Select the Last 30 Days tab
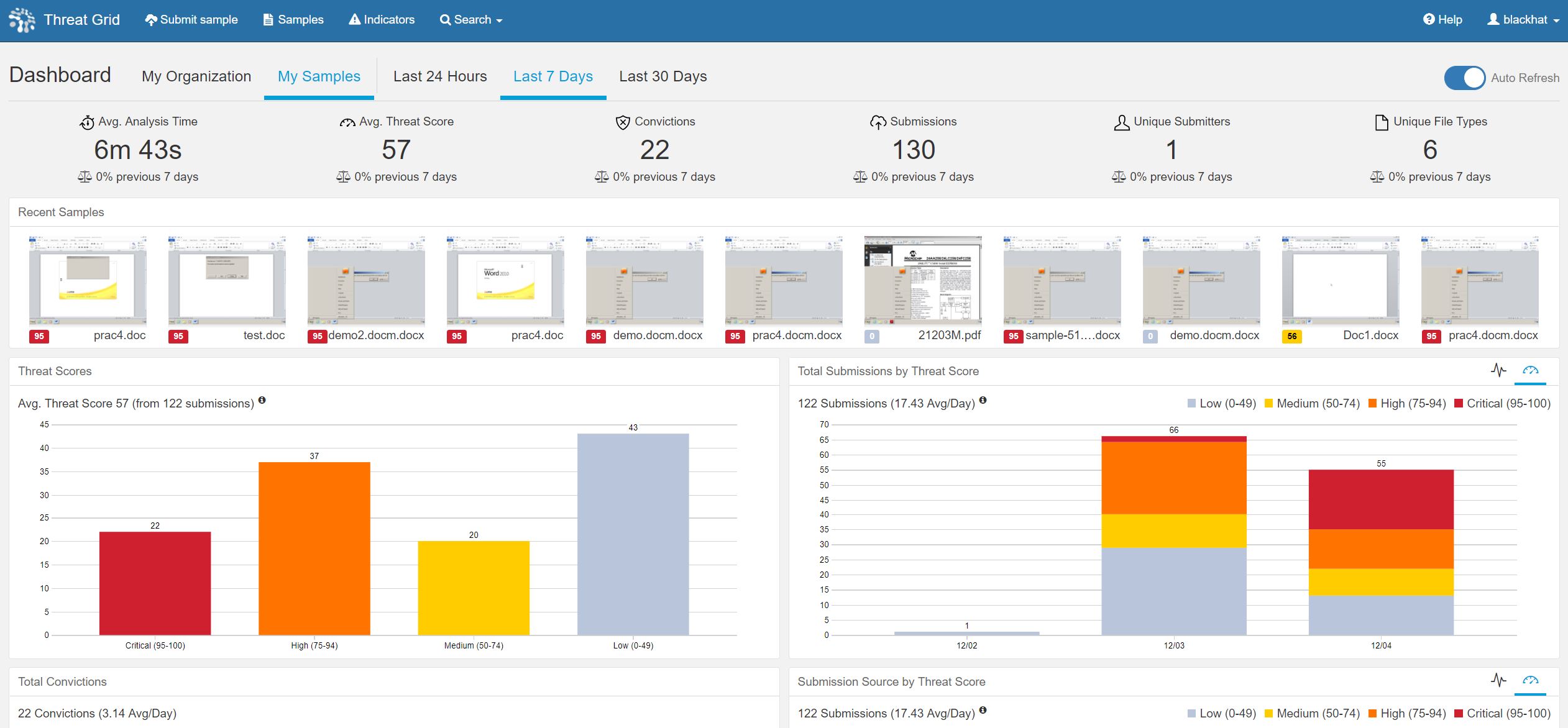 click(663, 76)
